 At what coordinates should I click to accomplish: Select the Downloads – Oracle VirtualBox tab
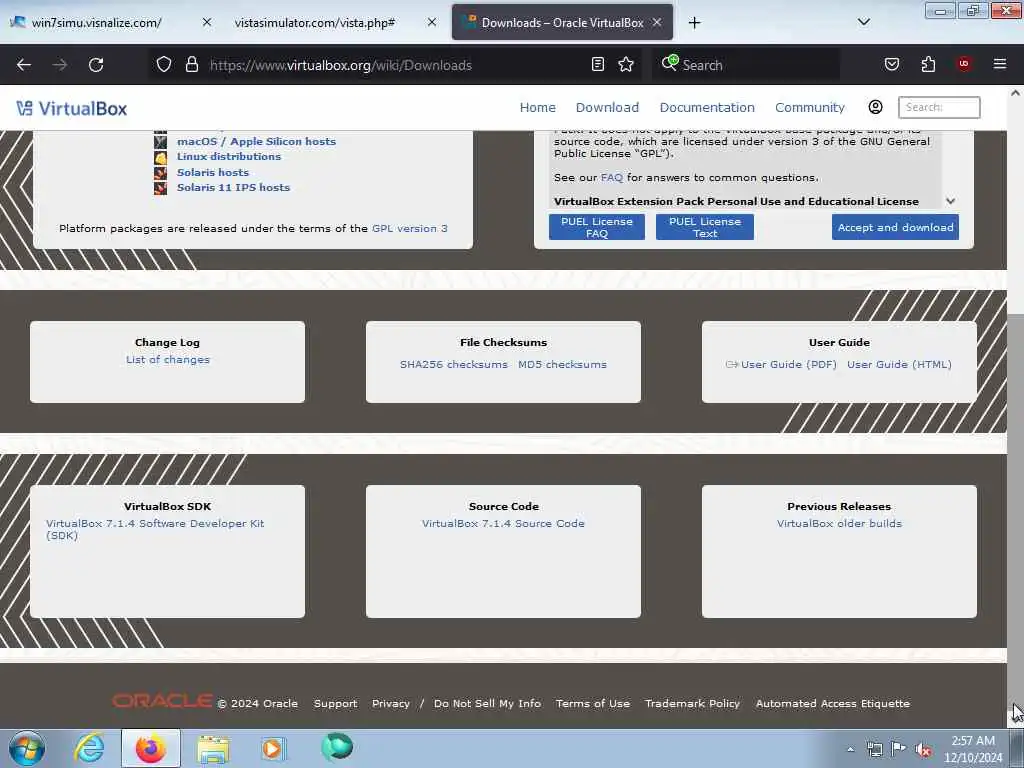pyautogui.click(x=562, y=22)
